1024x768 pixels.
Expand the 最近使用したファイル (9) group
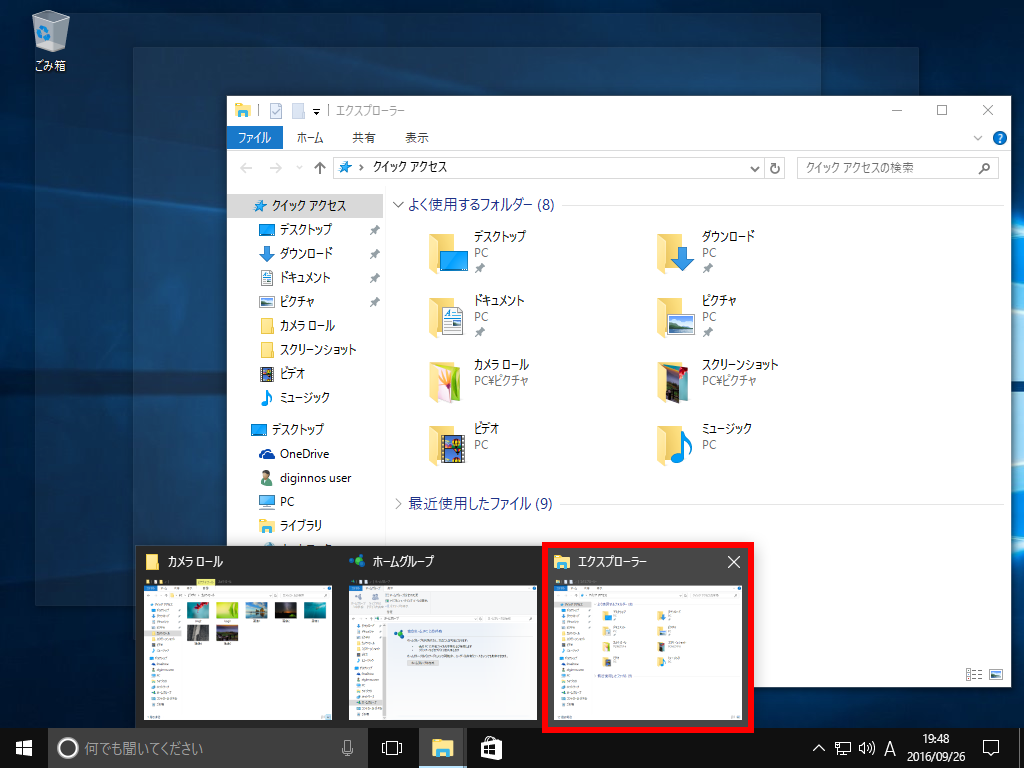tap(398, 504)
